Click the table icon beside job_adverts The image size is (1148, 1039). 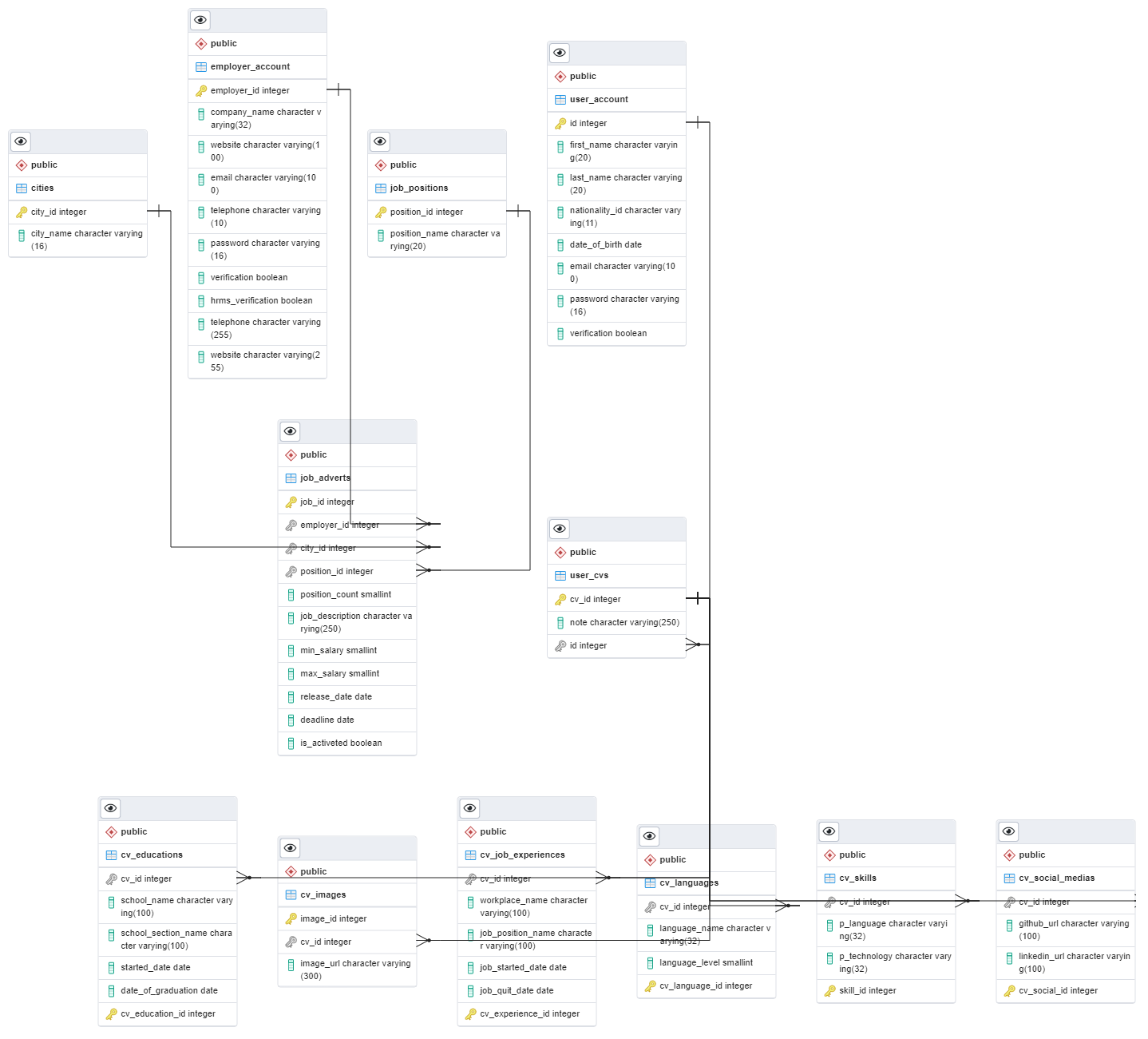tap(291, 478)
